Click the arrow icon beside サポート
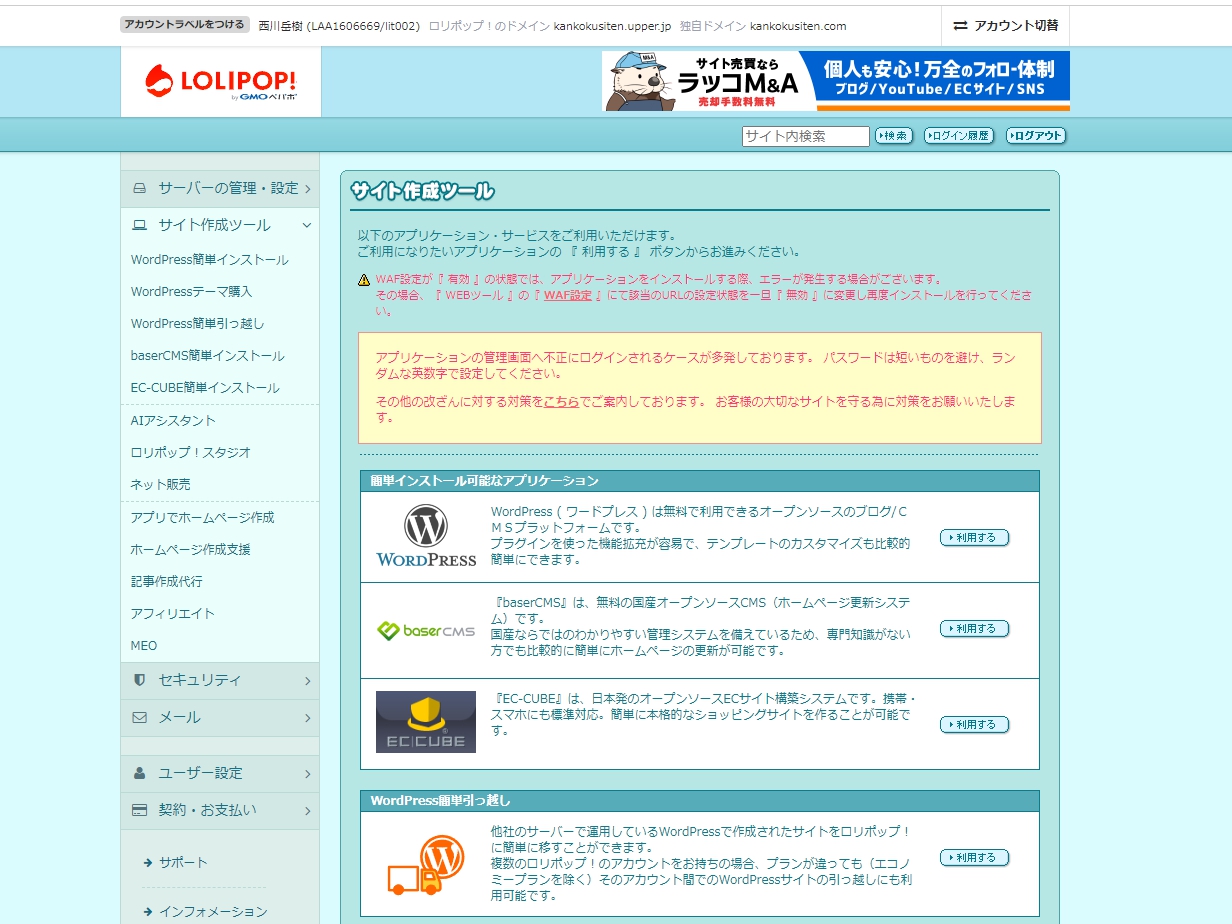Viewport: 1232px width, 924px height. pyautogui.click(x=148, y=862)
